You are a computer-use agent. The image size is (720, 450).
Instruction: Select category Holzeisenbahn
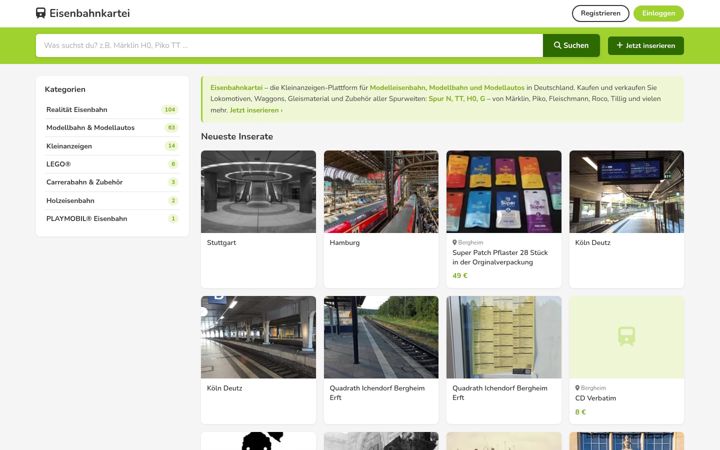(112, 201)
